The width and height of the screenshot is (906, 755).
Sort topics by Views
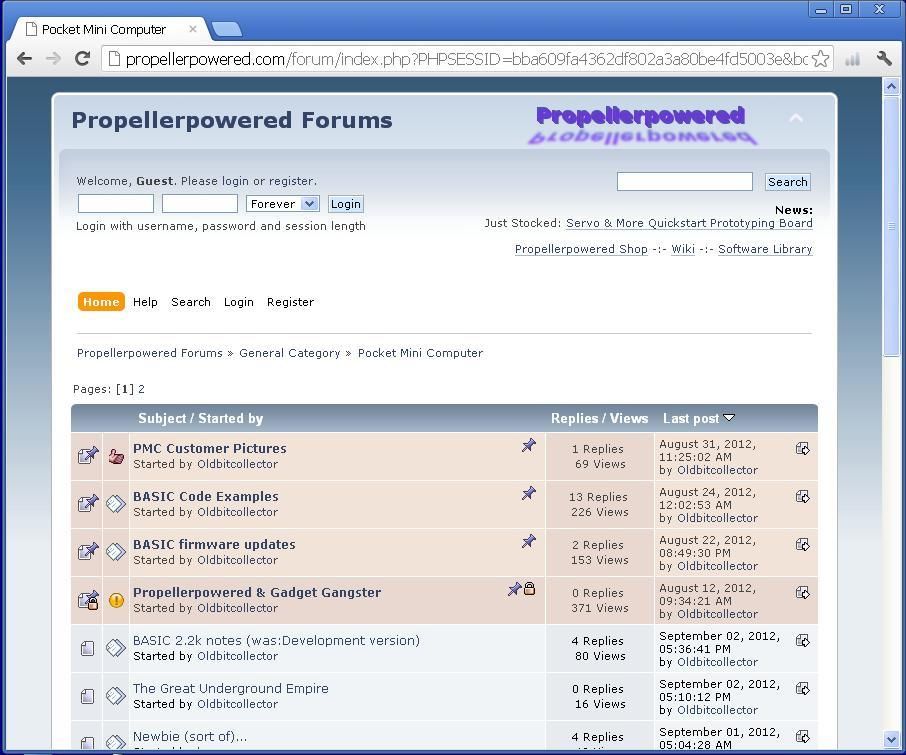point(629,418)
